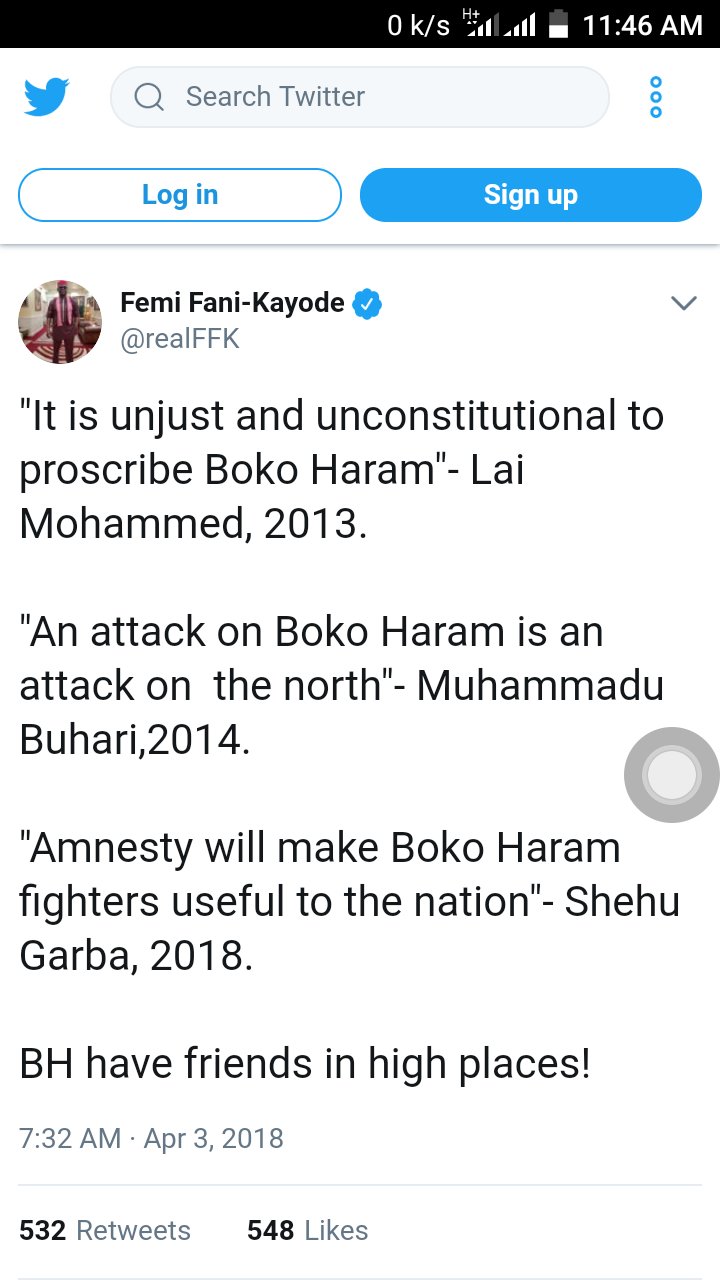Click the Log in button
Viewport: 720px width, 1280px height.
(180, 195)
